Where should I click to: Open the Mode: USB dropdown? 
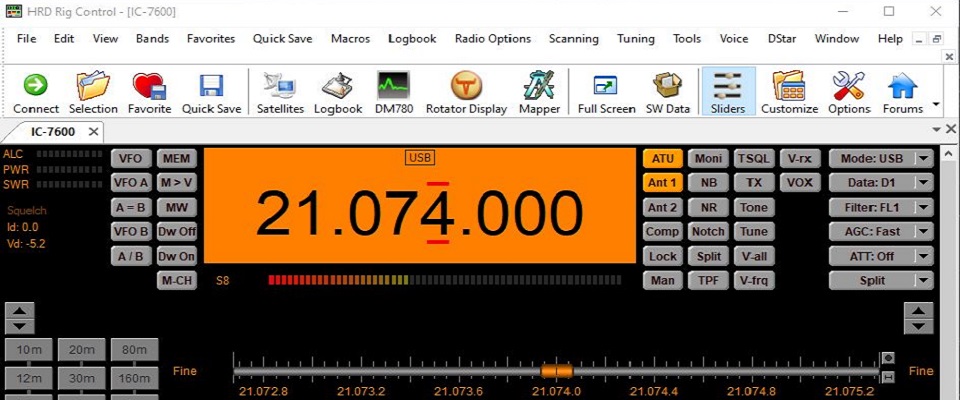coord(881,159)
